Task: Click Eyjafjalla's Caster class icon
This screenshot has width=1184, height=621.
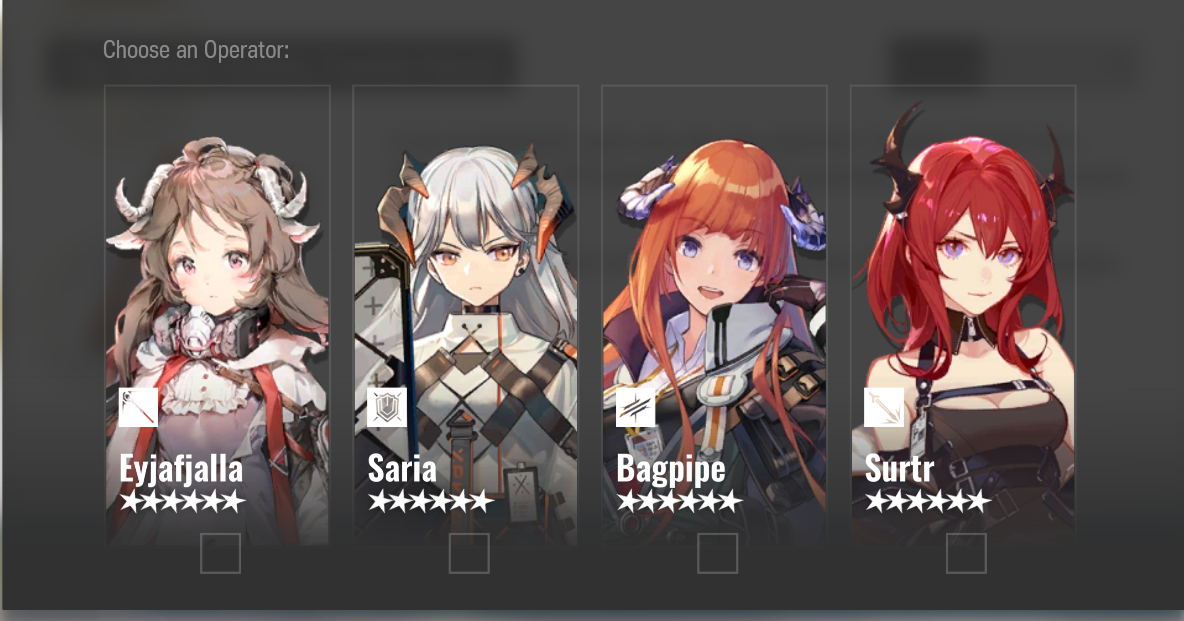Action: (138, 407)
